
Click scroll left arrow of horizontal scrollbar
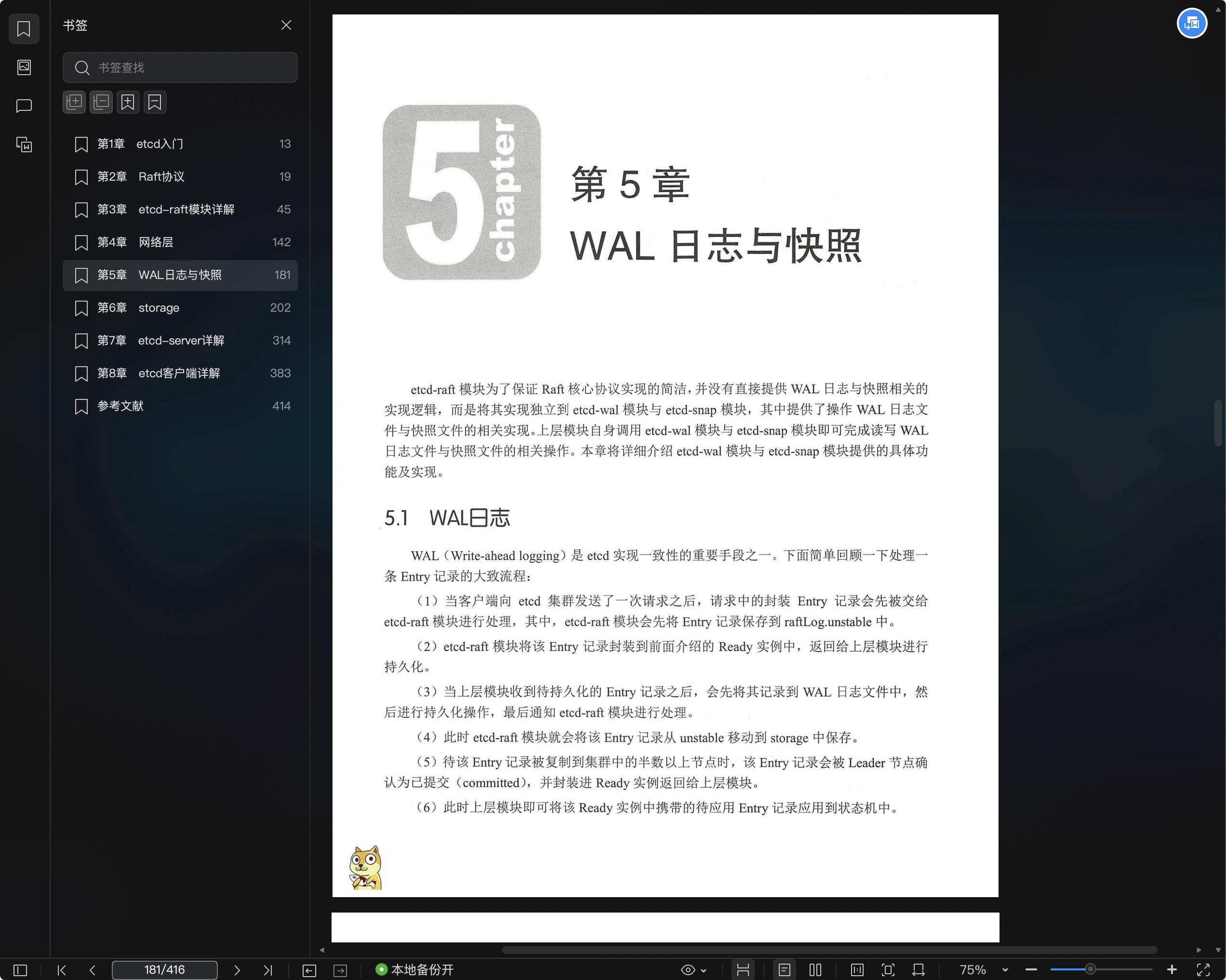(322, 950)
